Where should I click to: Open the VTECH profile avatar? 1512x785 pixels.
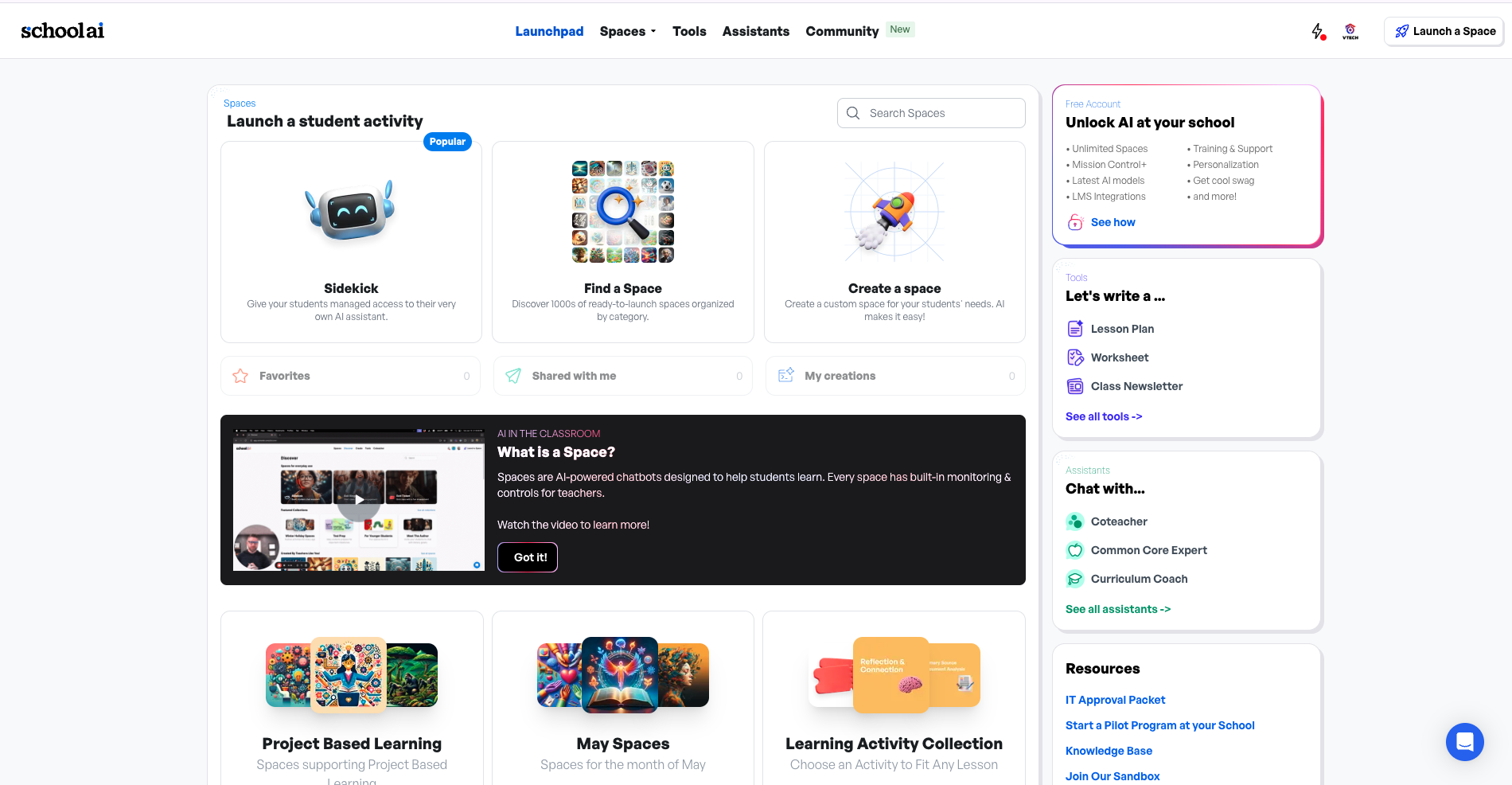pos(1350,31)
